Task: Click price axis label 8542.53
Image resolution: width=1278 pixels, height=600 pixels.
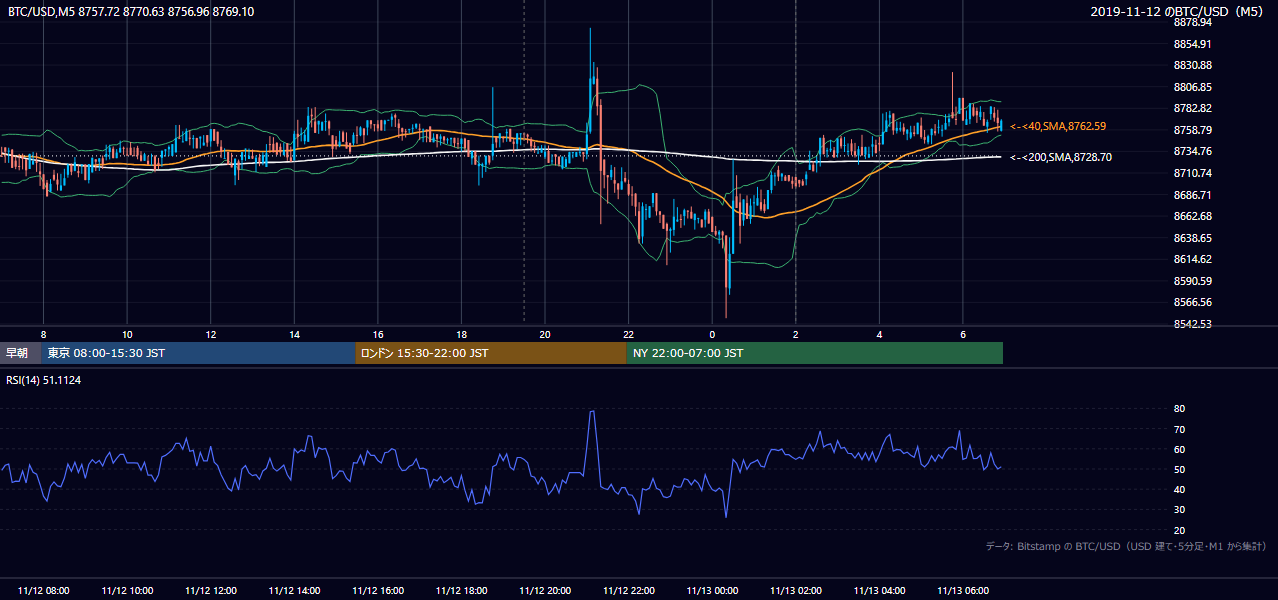Action: (x=1192, y=324)
